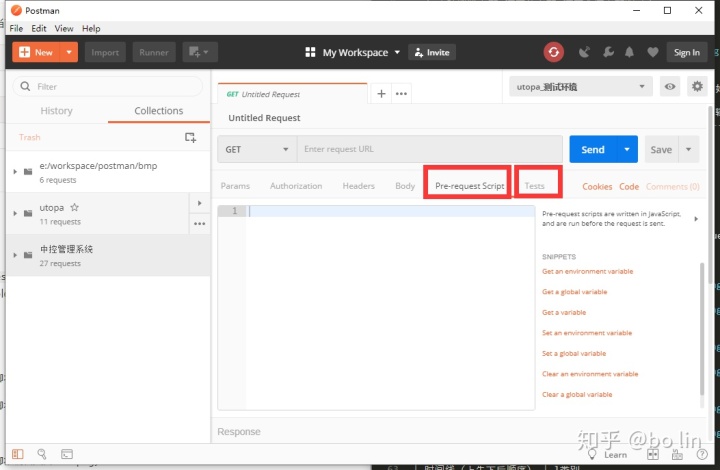The height and width of the screenshot is (470, 720).
Task: Open the Cookies link
Action: click(597, 186)
